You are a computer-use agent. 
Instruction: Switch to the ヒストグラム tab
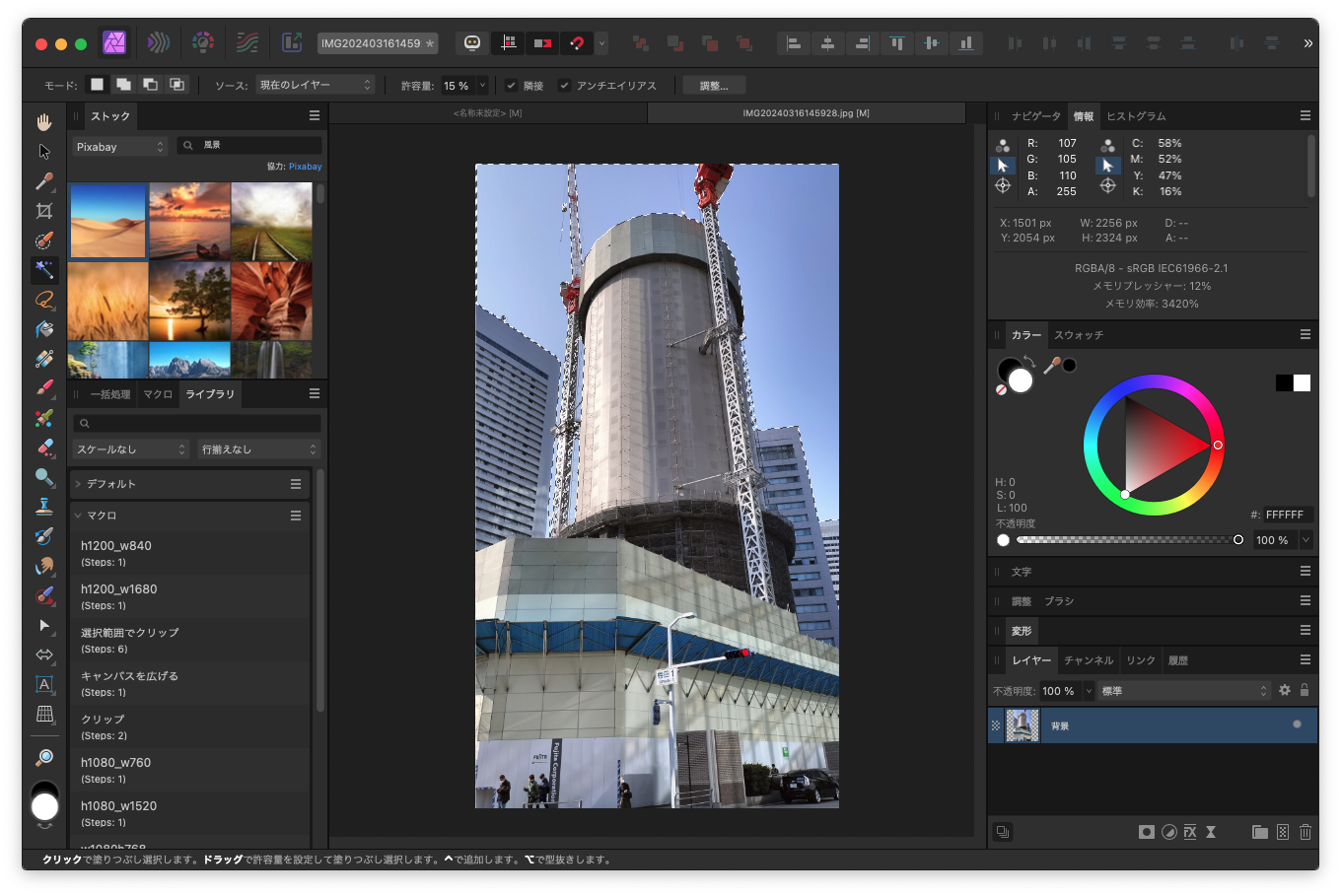tap(1135, 116)
